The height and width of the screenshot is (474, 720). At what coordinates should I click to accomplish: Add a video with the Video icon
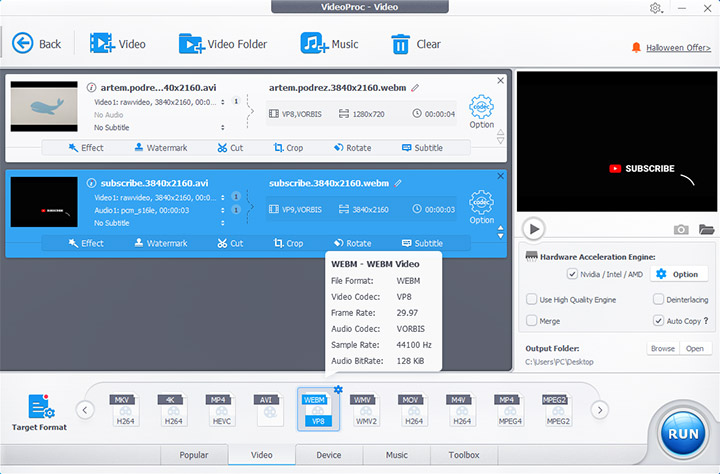coord(101,43)
